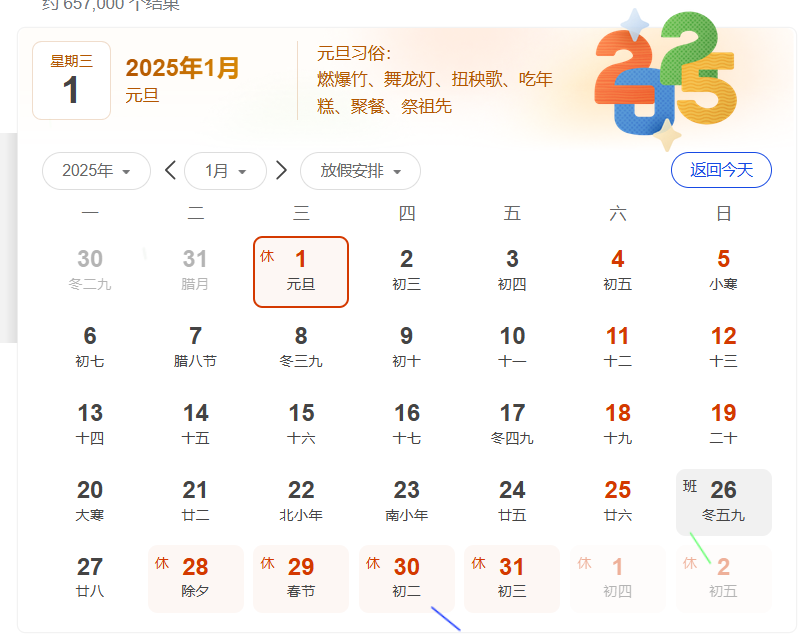Click December 30 in previous month
The height and width of the screenshot is (634, 807).
tap(90, 270)
